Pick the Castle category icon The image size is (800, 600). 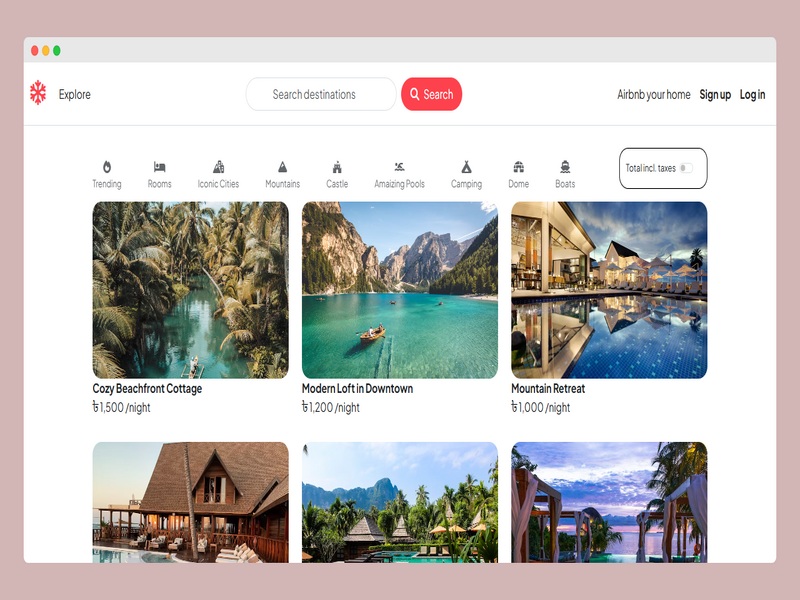[x=337, y=167]
